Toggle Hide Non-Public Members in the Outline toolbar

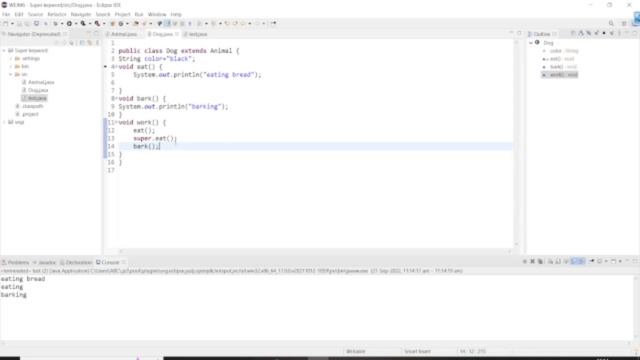click(x=604, y=33)
